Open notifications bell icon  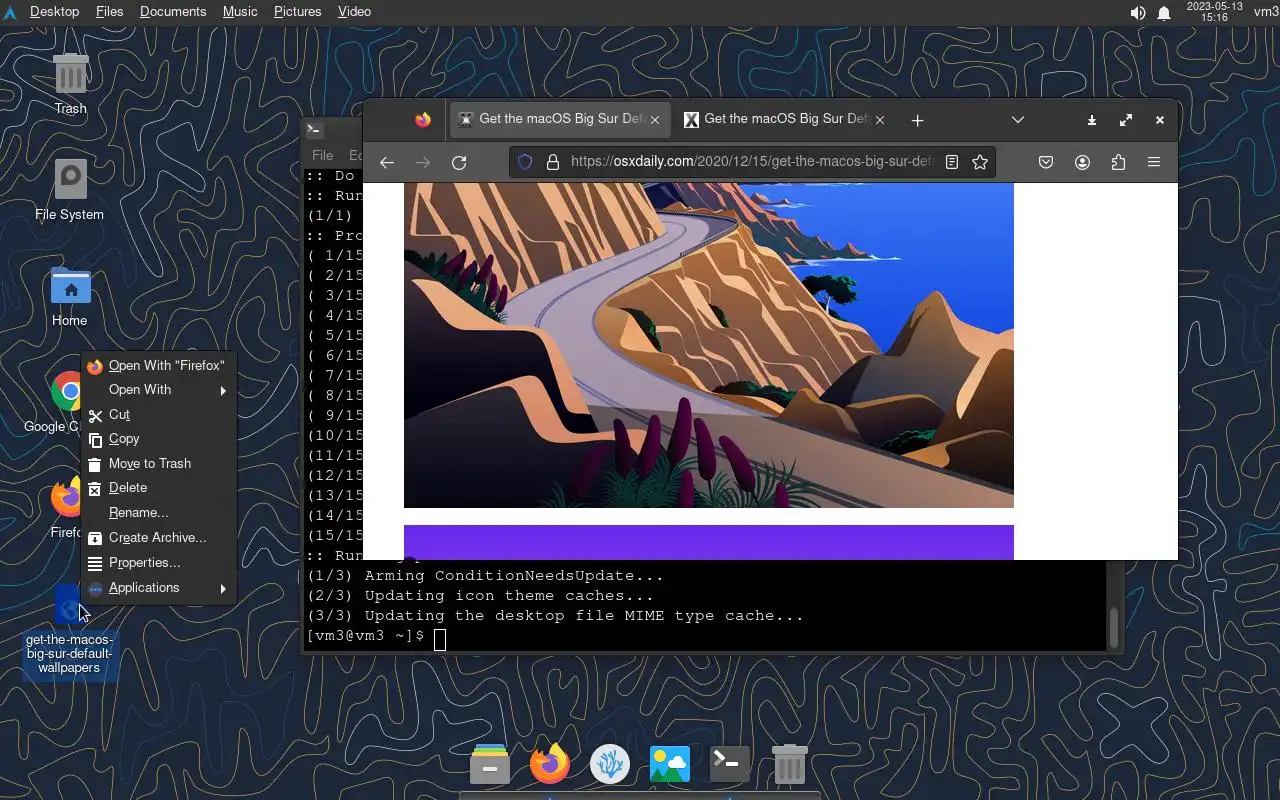1164,13
